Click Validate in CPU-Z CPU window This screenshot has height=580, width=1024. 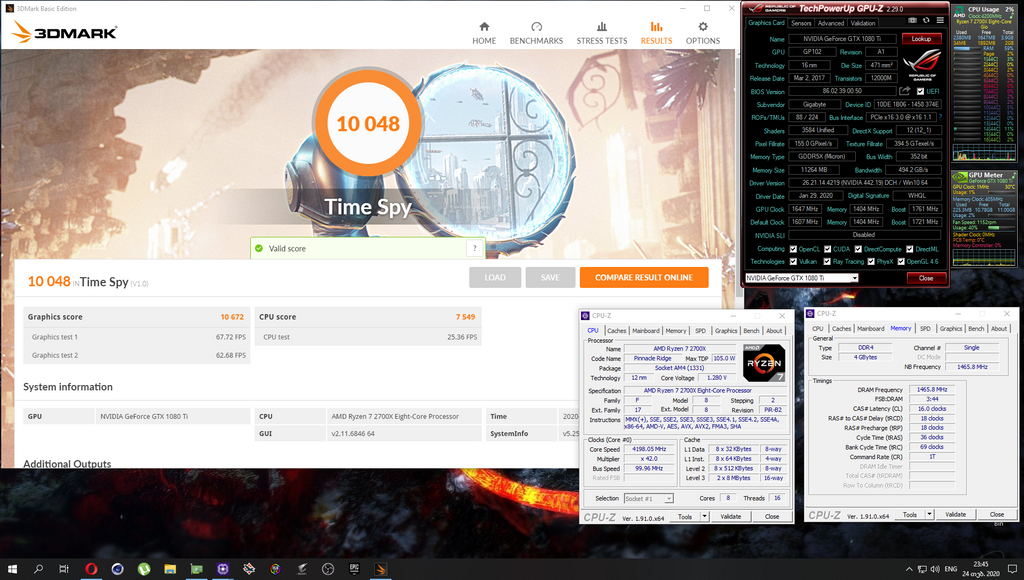(x=730, y=516)
